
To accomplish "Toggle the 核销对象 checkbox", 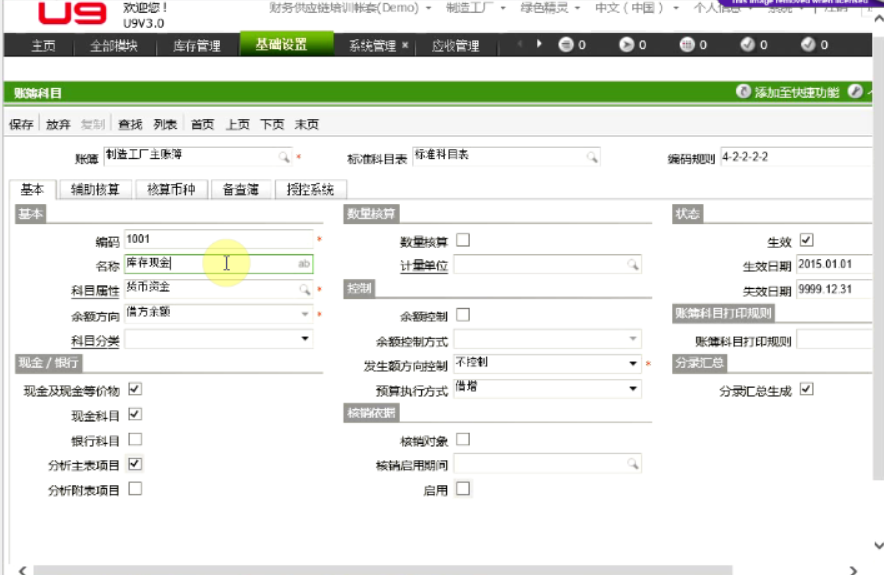I will [463, 439].
